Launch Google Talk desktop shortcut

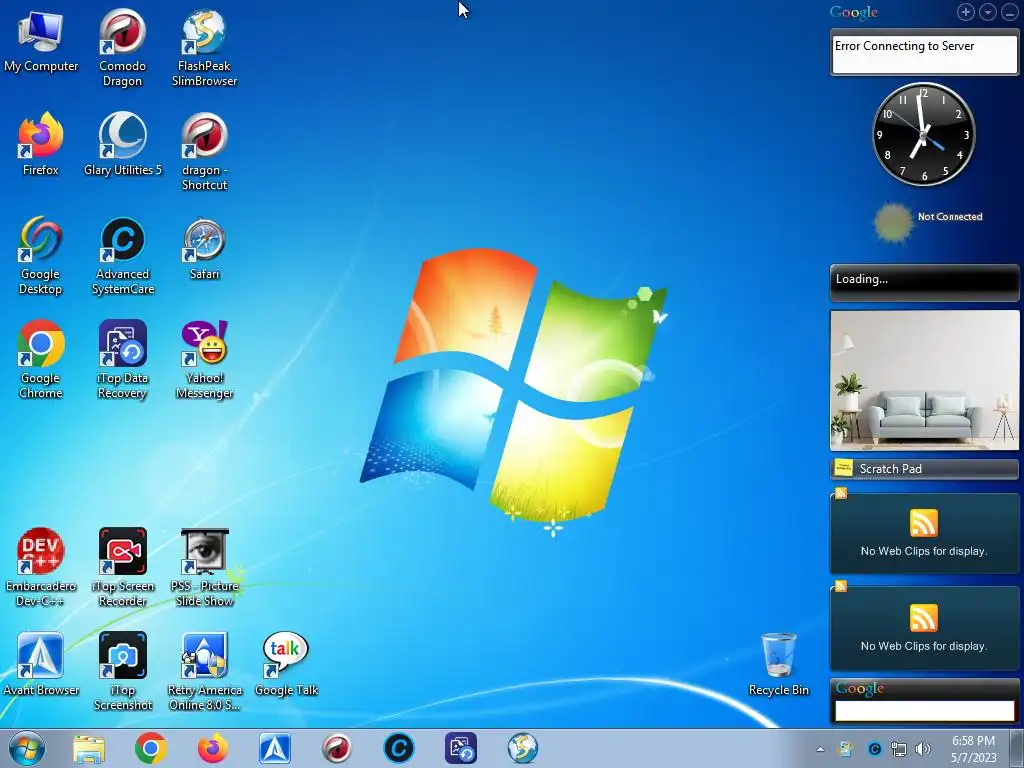pyautogui.click(x=286, y=664)
